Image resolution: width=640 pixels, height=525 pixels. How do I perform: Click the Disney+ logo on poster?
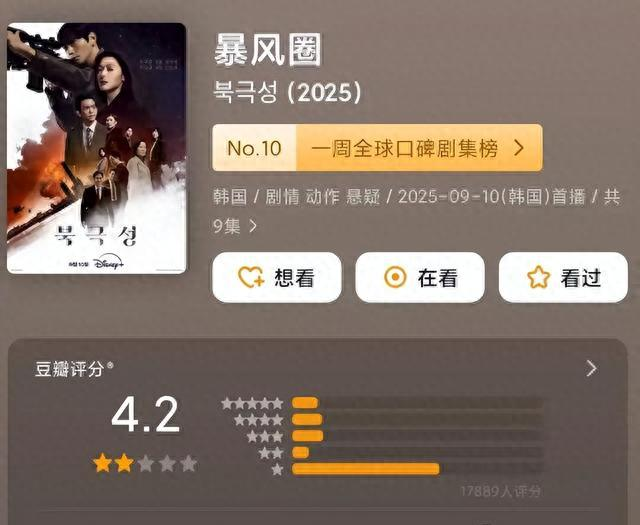click(x=109, y=264)
